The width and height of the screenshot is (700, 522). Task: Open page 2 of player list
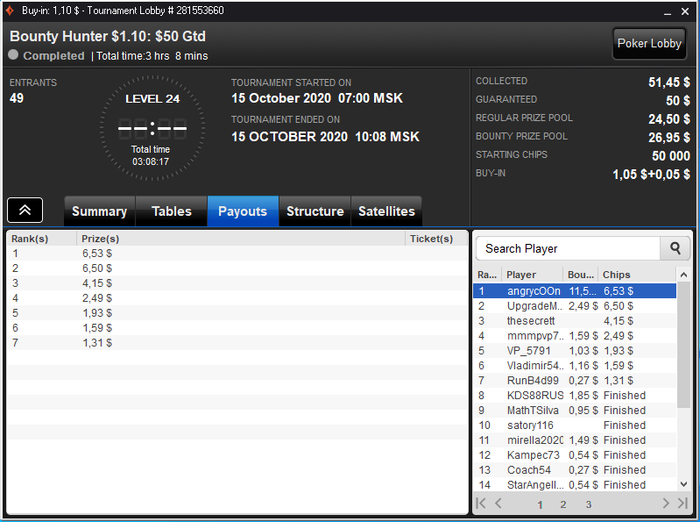(563, 505)
